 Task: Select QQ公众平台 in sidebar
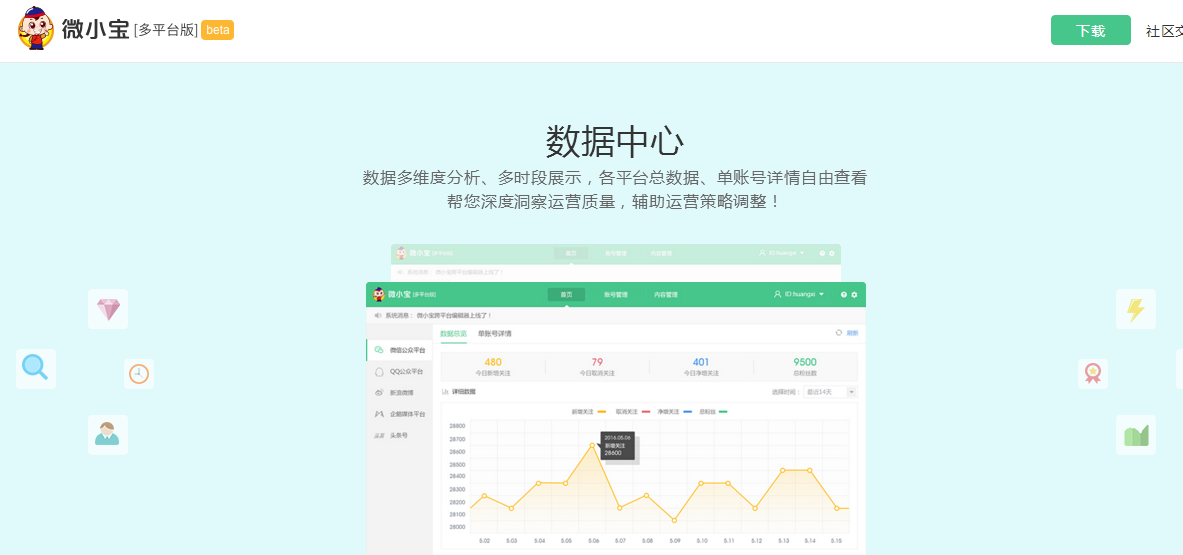[400, 372]
